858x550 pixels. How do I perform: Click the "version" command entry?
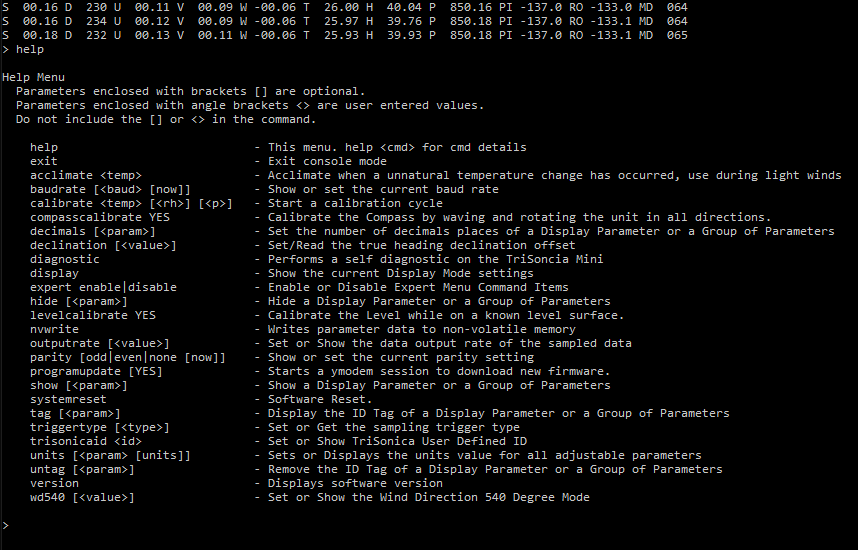coord(54,483)
